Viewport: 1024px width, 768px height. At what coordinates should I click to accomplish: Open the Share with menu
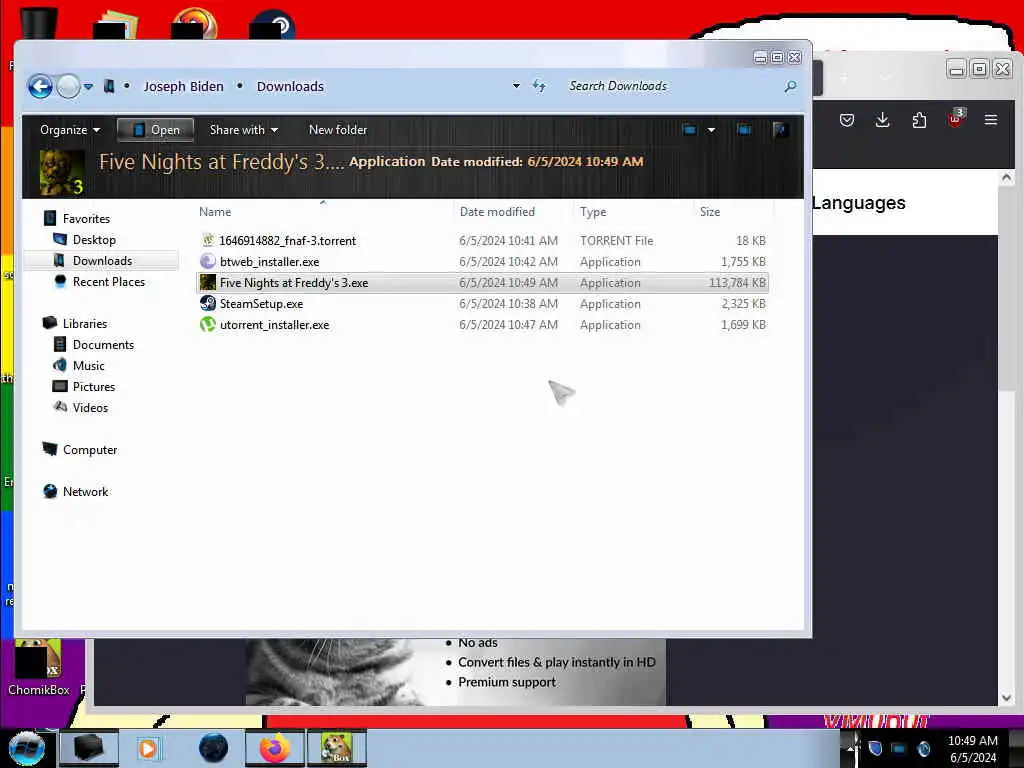pyautogui.click(x=244, y=129)
